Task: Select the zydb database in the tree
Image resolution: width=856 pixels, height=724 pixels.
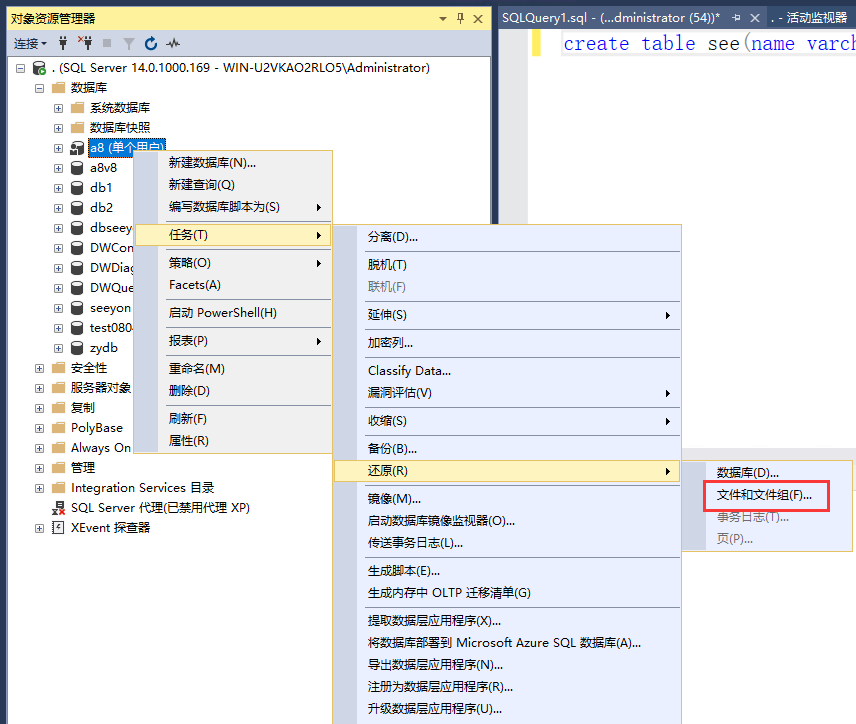Action: click(103, 348)
